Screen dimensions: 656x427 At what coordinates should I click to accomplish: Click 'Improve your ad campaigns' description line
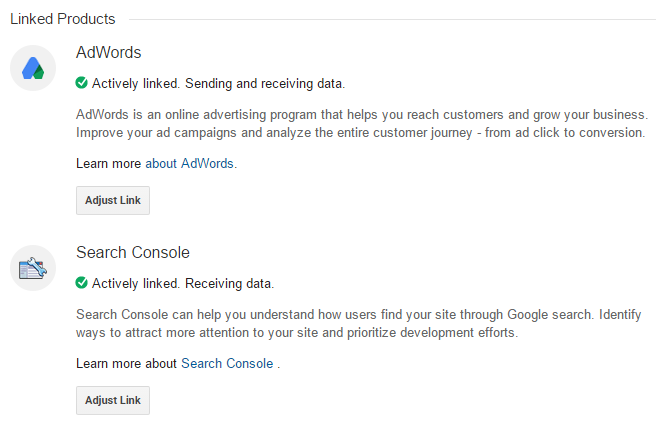361,133
